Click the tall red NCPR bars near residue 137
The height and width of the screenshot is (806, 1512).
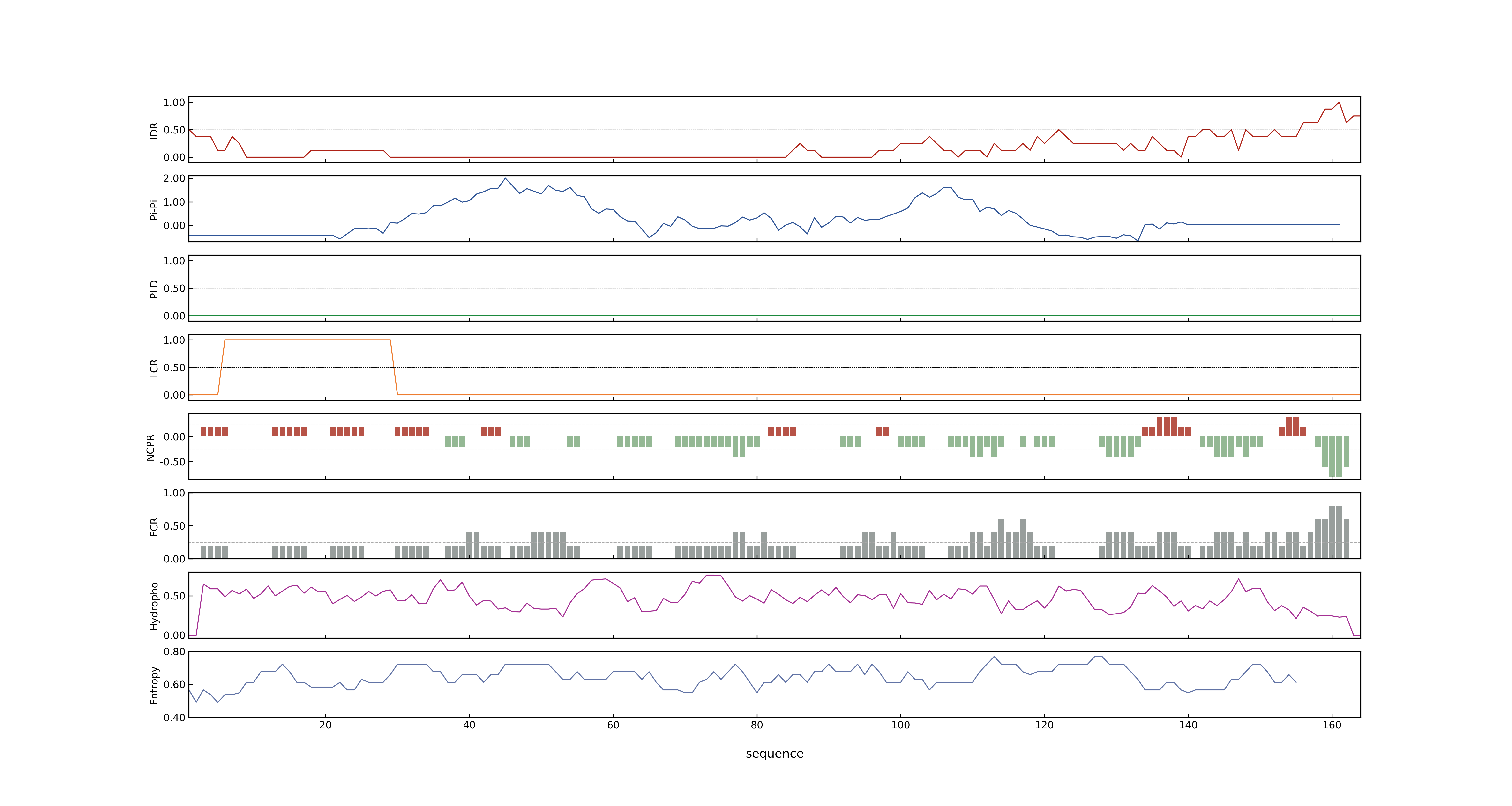1166,427
